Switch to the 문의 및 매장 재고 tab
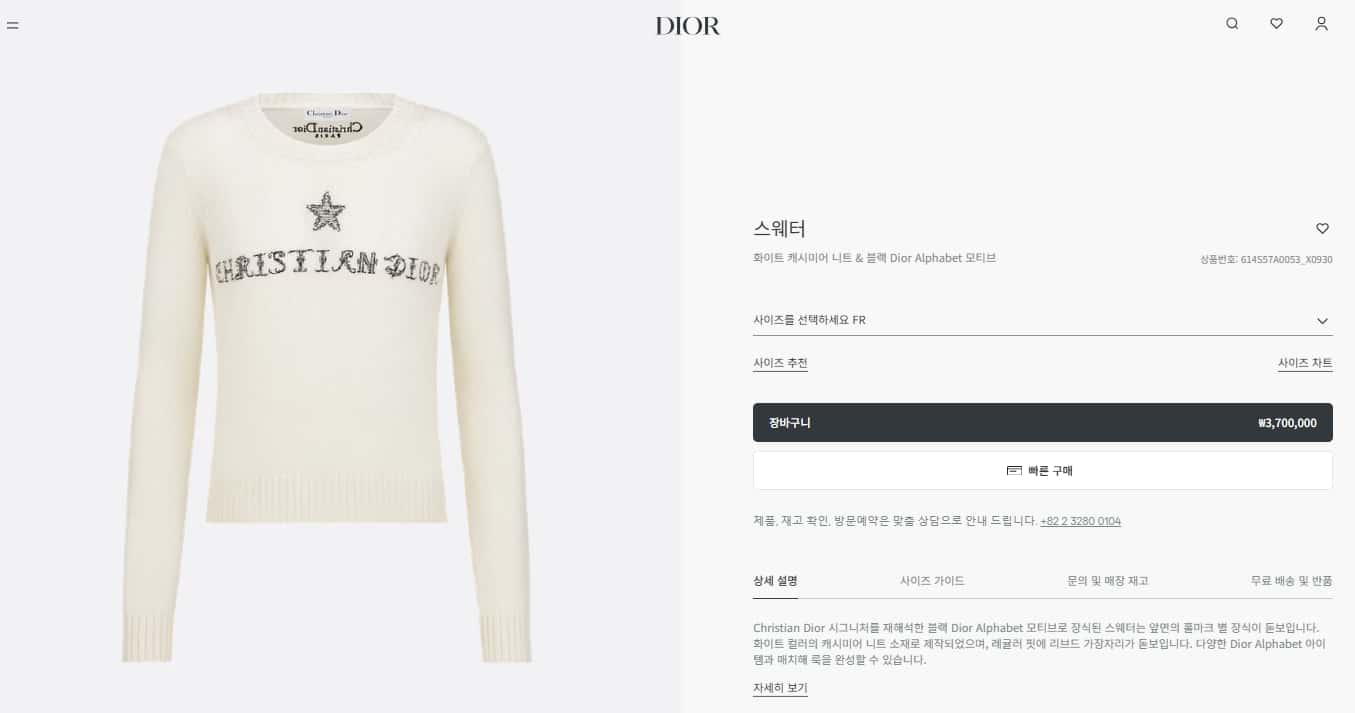 tap(1107, 581)
